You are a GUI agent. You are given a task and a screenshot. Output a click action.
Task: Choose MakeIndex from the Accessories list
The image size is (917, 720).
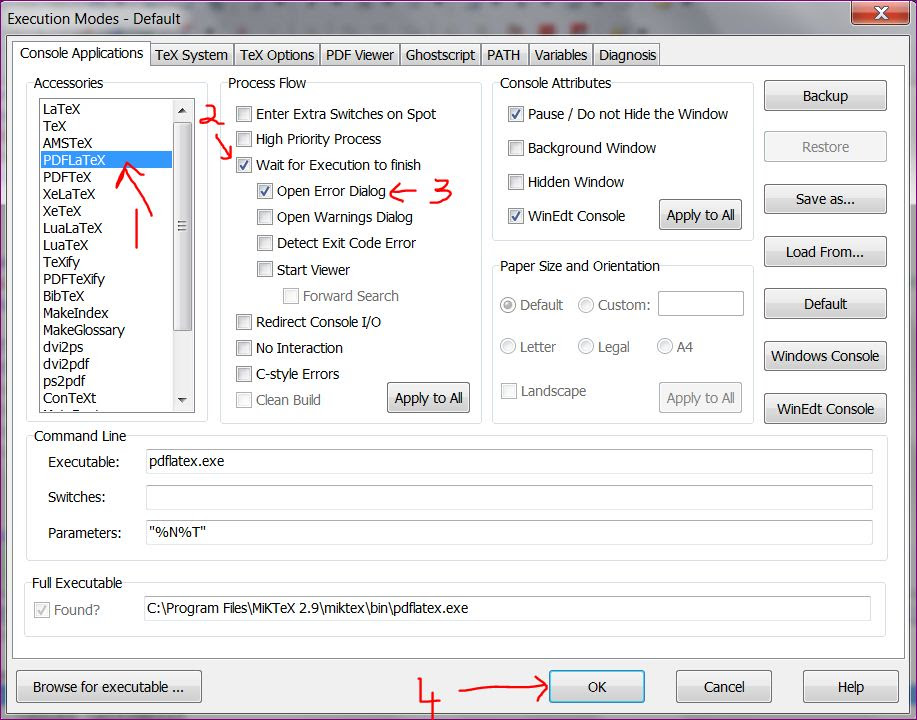pyautogui.click(x=106, y=313)
